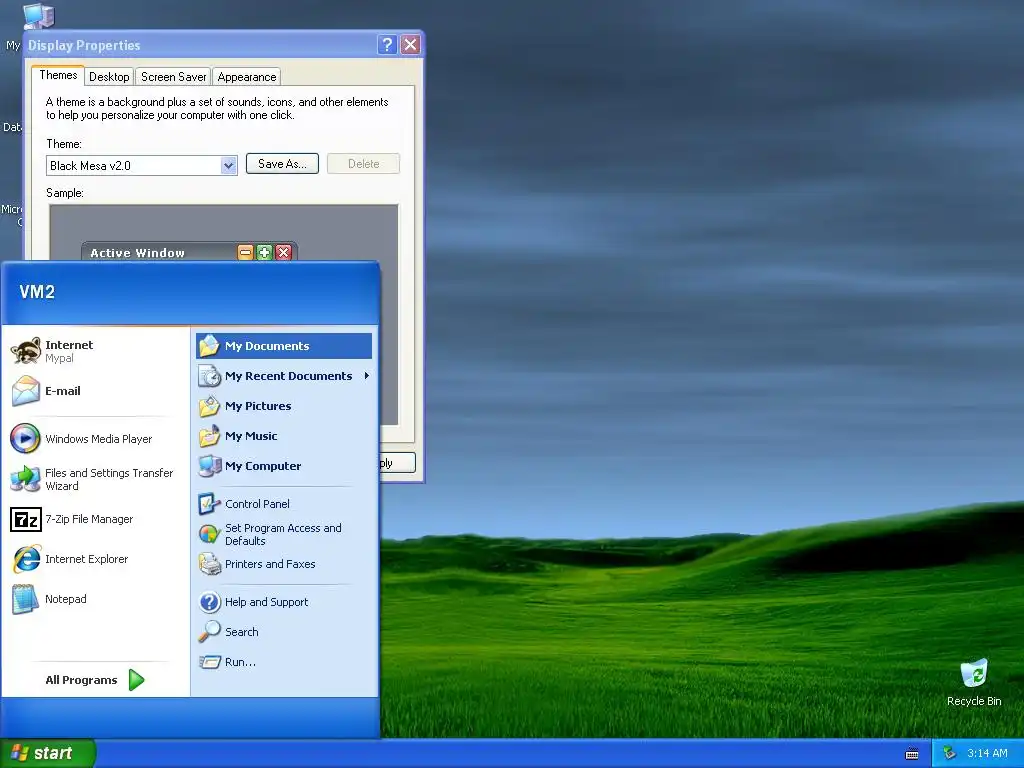Click the Apply button behind Start menu
This screenshot has width=1024, height=768.
click(397, 462)
